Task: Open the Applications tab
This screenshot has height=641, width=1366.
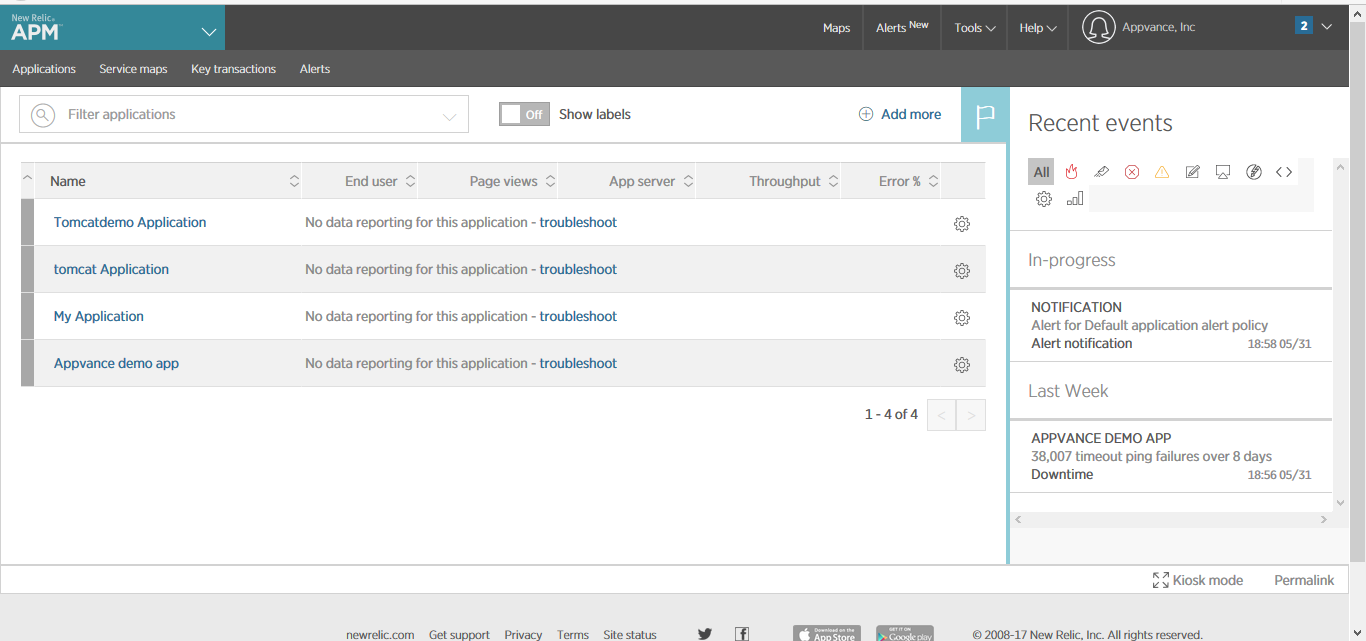Action: click(44, 69)
